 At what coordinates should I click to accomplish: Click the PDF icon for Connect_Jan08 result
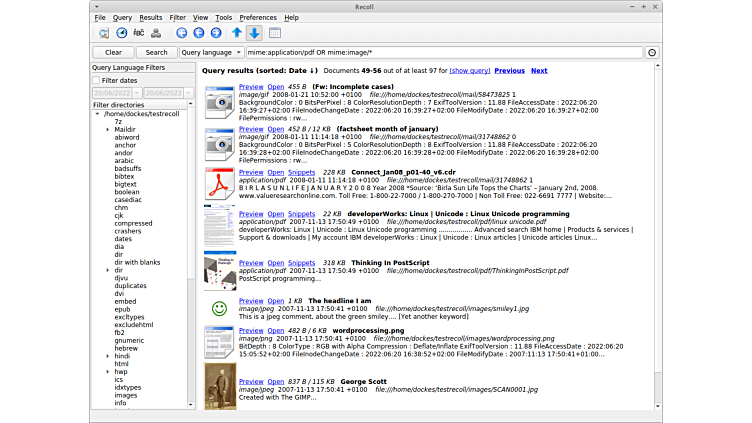click(x=219, y=184)
